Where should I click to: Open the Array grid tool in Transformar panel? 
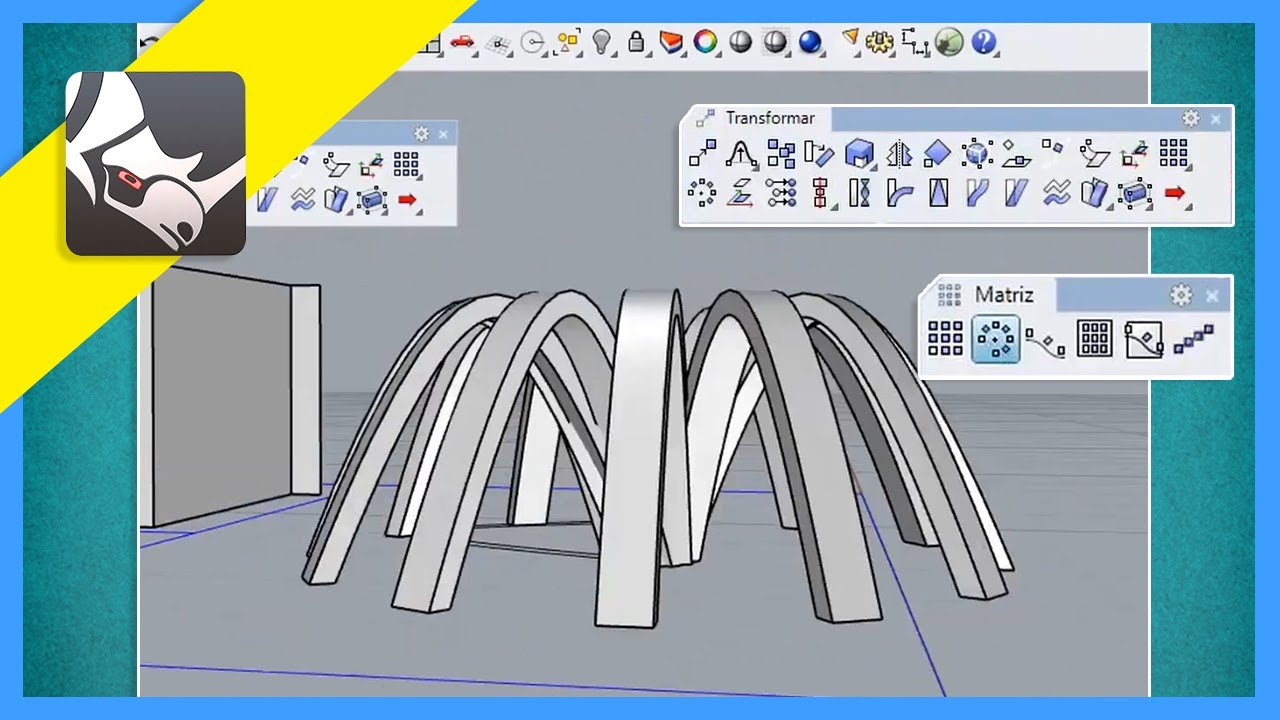click(x=1173, y=153)
